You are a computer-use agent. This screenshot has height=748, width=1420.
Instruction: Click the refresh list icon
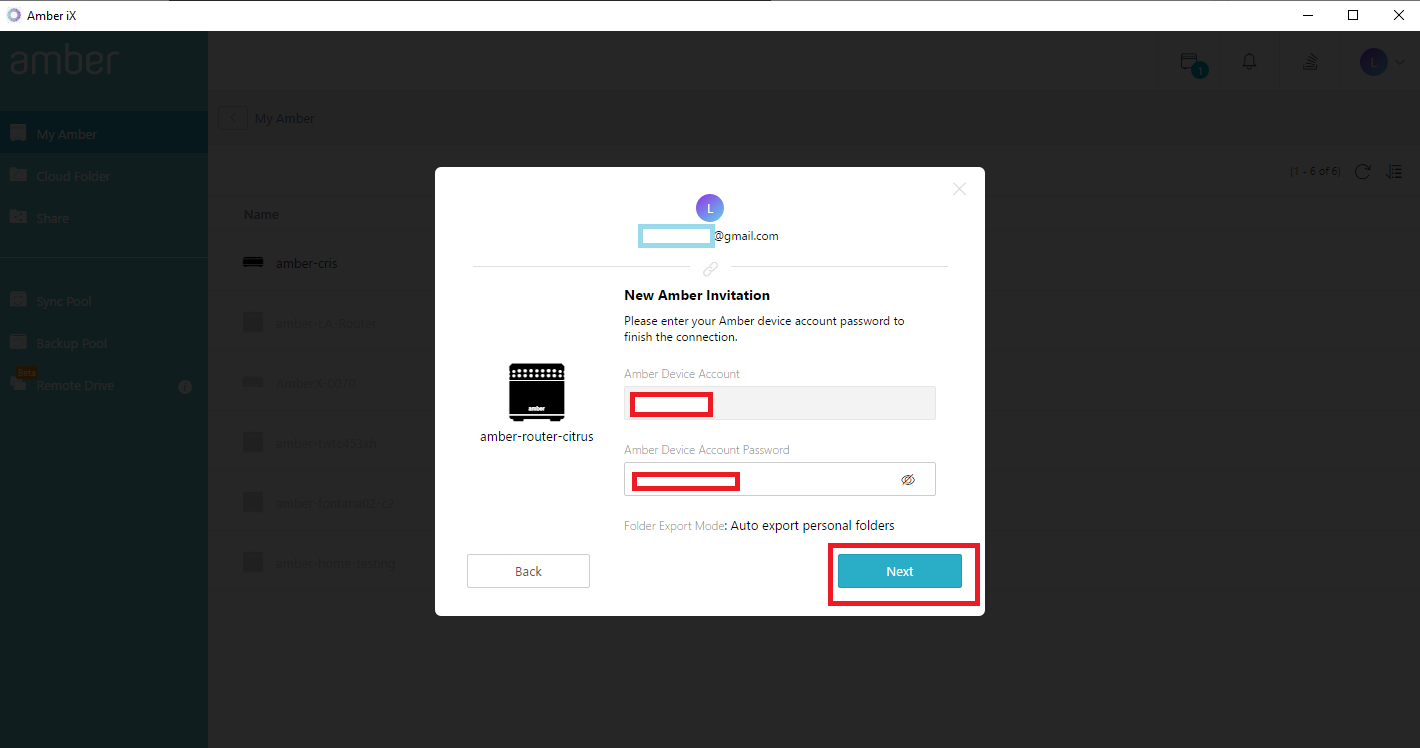1362,172
